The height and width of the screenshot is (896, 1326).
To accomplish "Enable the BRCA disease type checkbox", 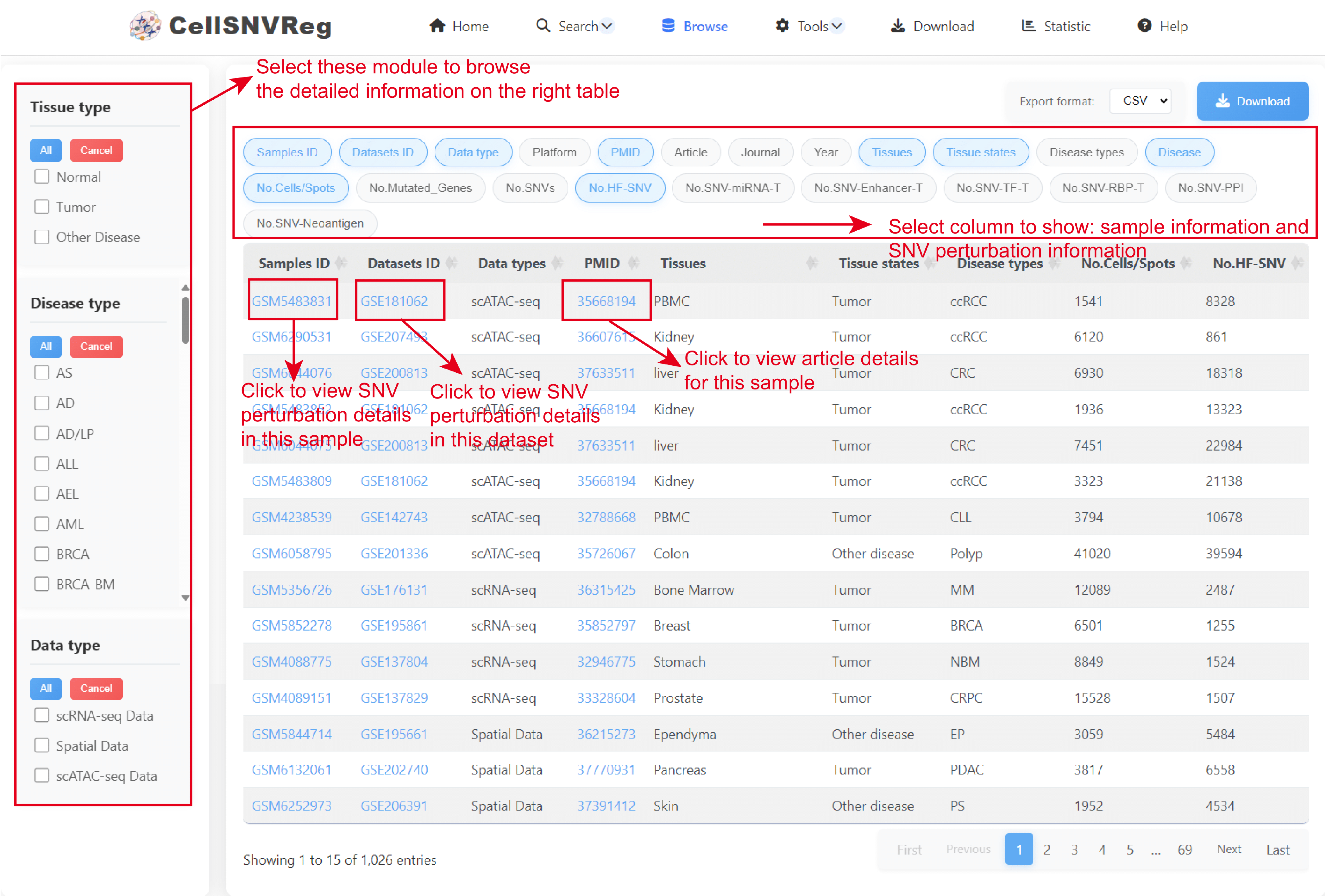I will (x=42, y=554).
